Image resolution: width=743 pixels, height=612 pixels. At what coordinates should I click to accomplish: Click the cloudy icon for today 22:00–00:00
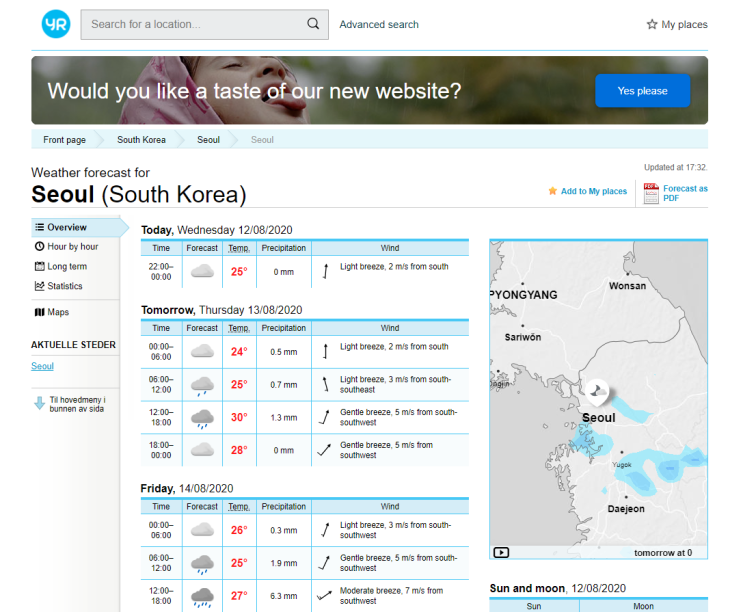point(202,271)
